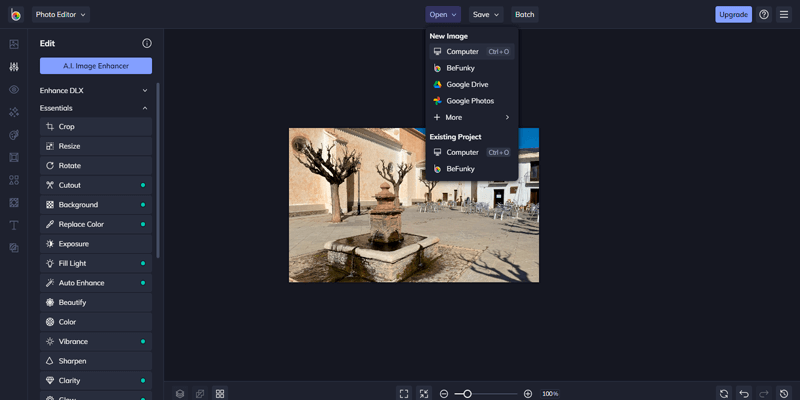The image size is (800, 400).
Task: Click the undo arrow icon
Action: click(744, 394)
